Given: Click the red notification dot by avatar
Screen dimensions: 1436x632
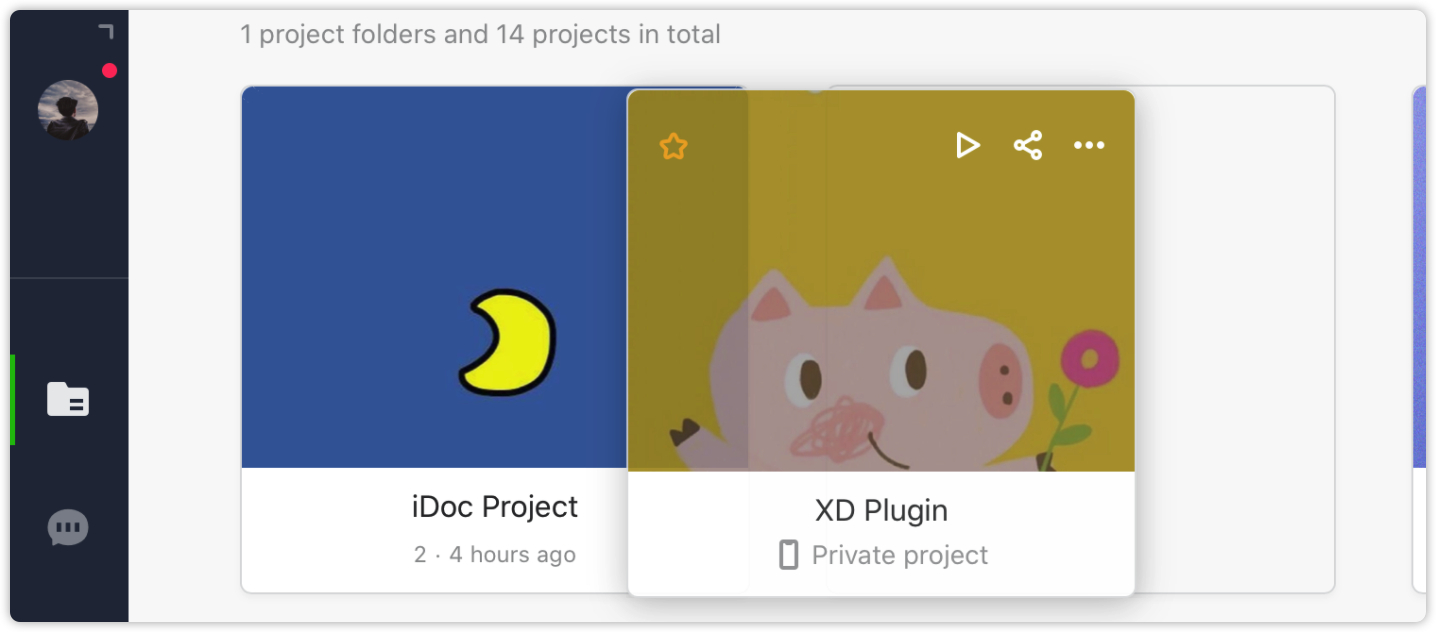Looking at the screenshot, I should [x=109, y=70].
